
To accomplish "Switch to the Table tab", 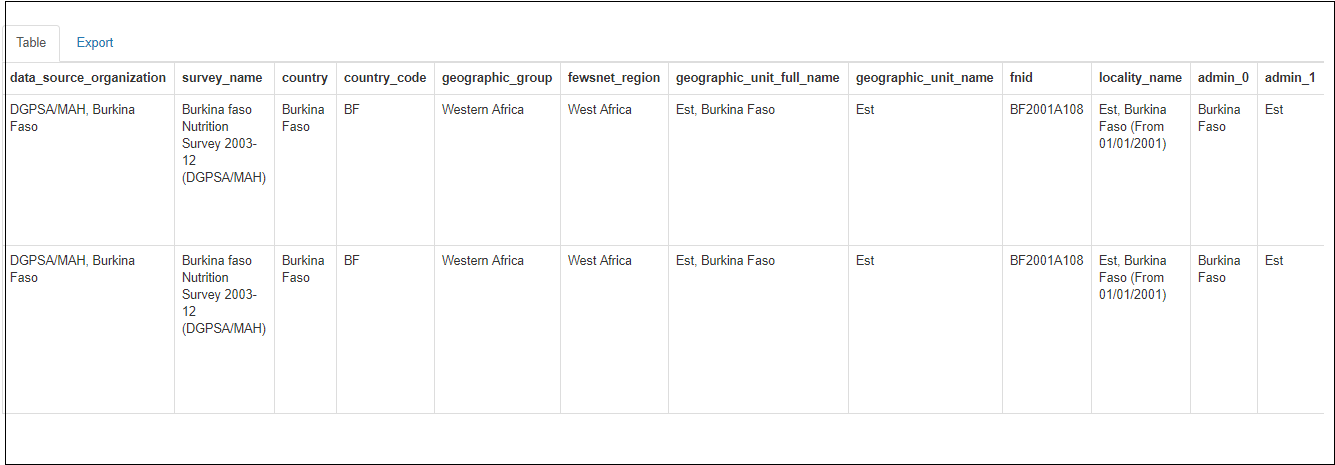I will pos(31,43).
